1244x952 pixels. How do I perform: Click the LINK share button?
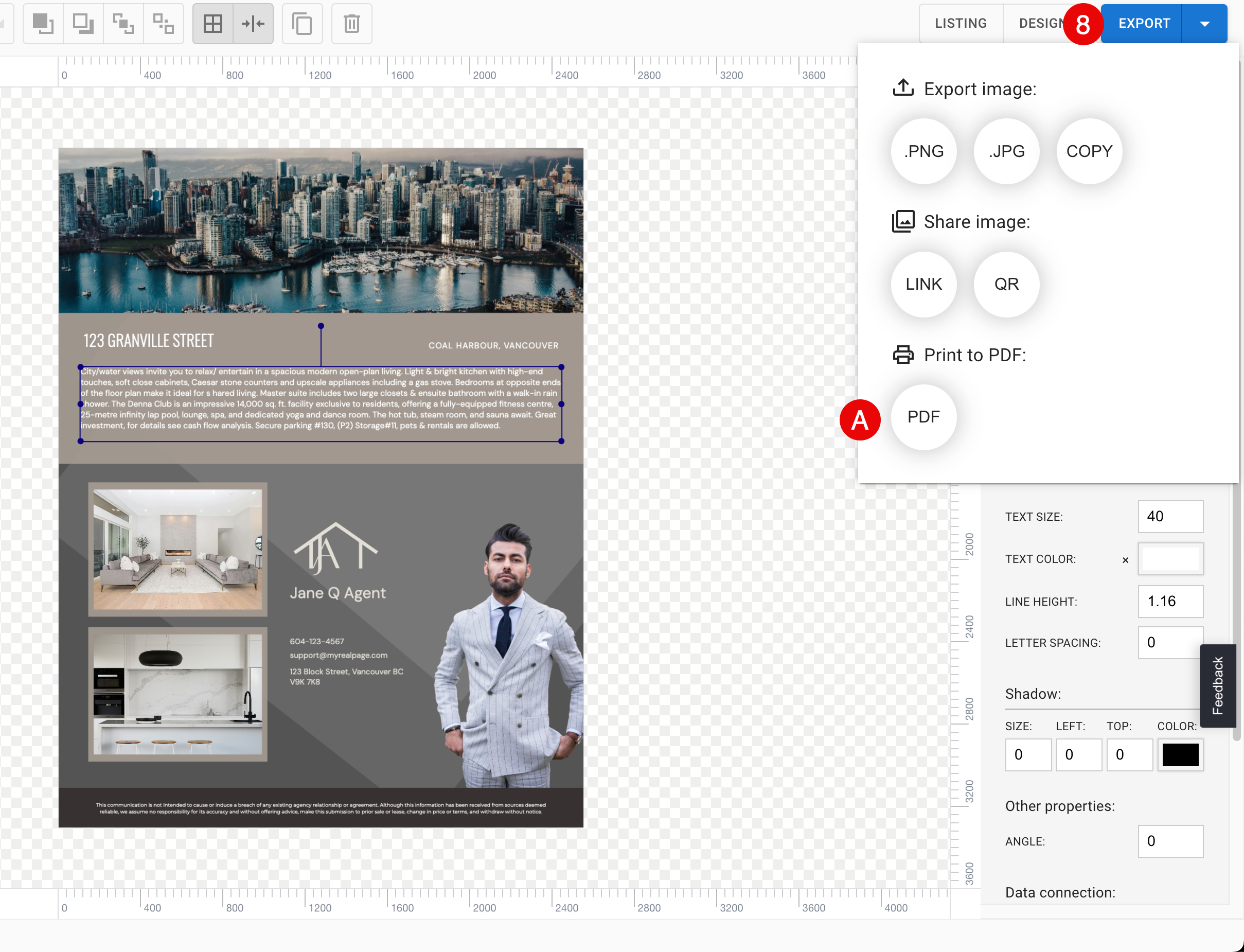[924, 284]
